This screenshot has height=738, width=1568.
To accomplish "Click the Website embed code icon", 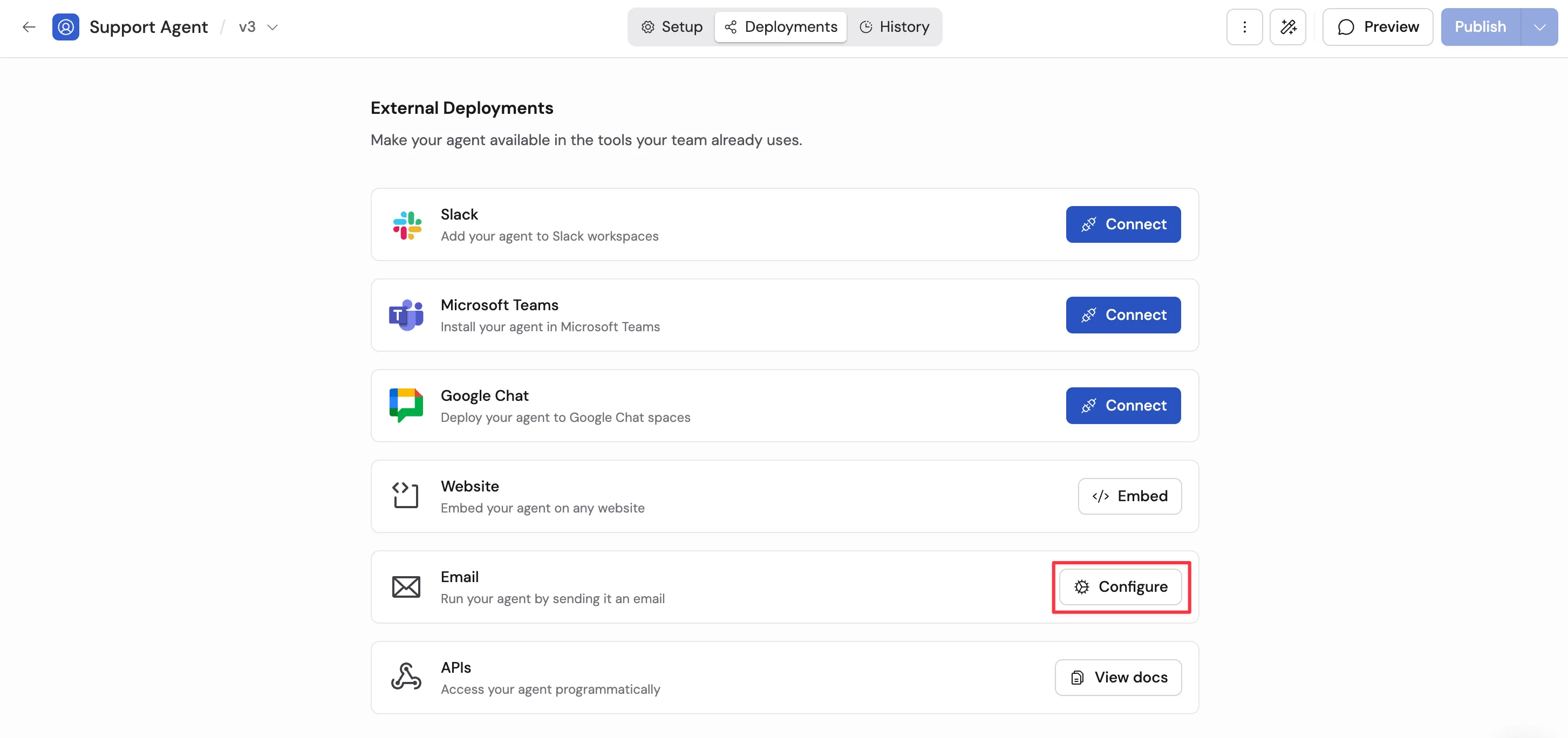I will (x=405, y=495).
